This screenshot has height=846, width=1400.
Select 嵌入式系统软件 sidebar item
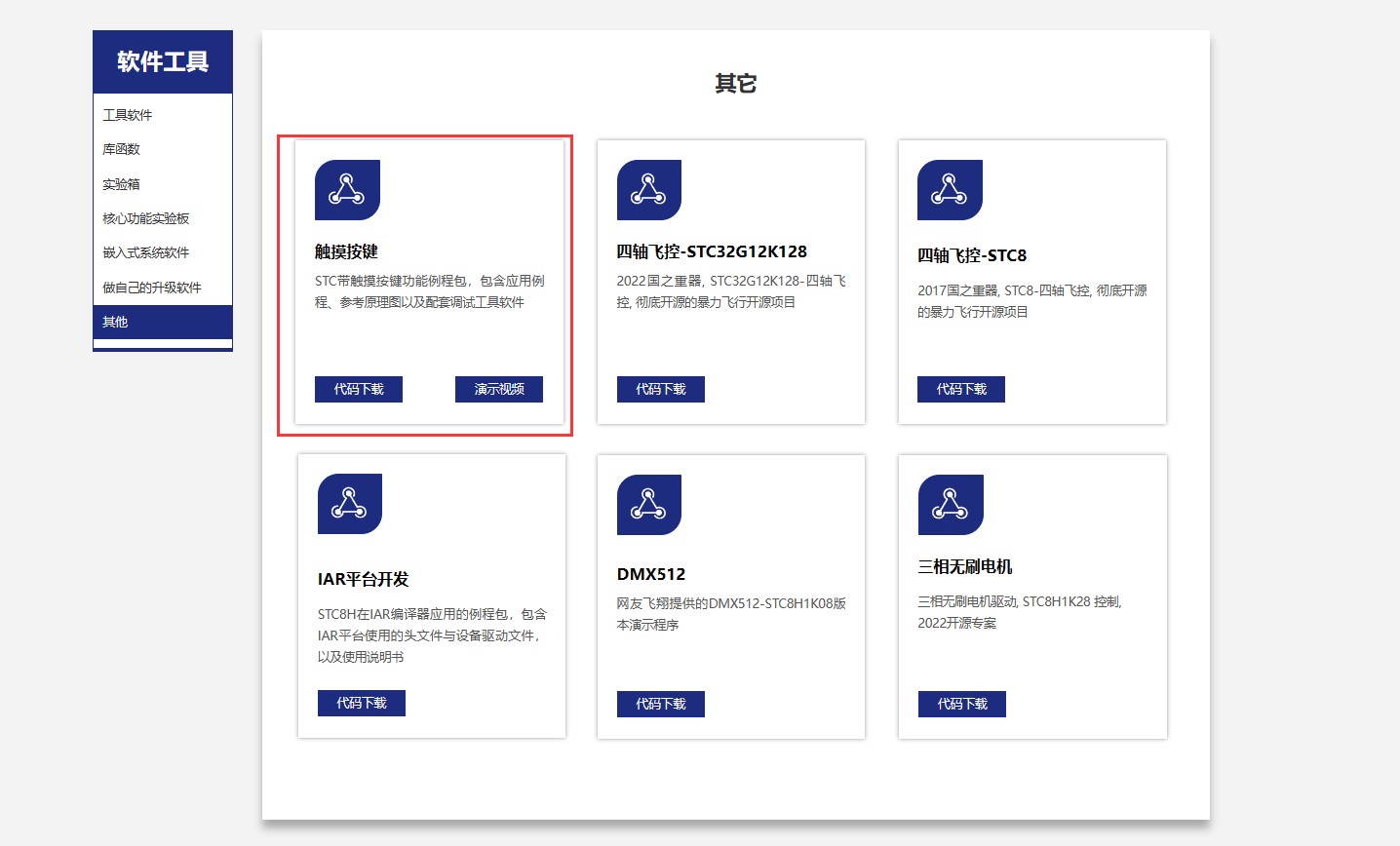click(163, 252)
